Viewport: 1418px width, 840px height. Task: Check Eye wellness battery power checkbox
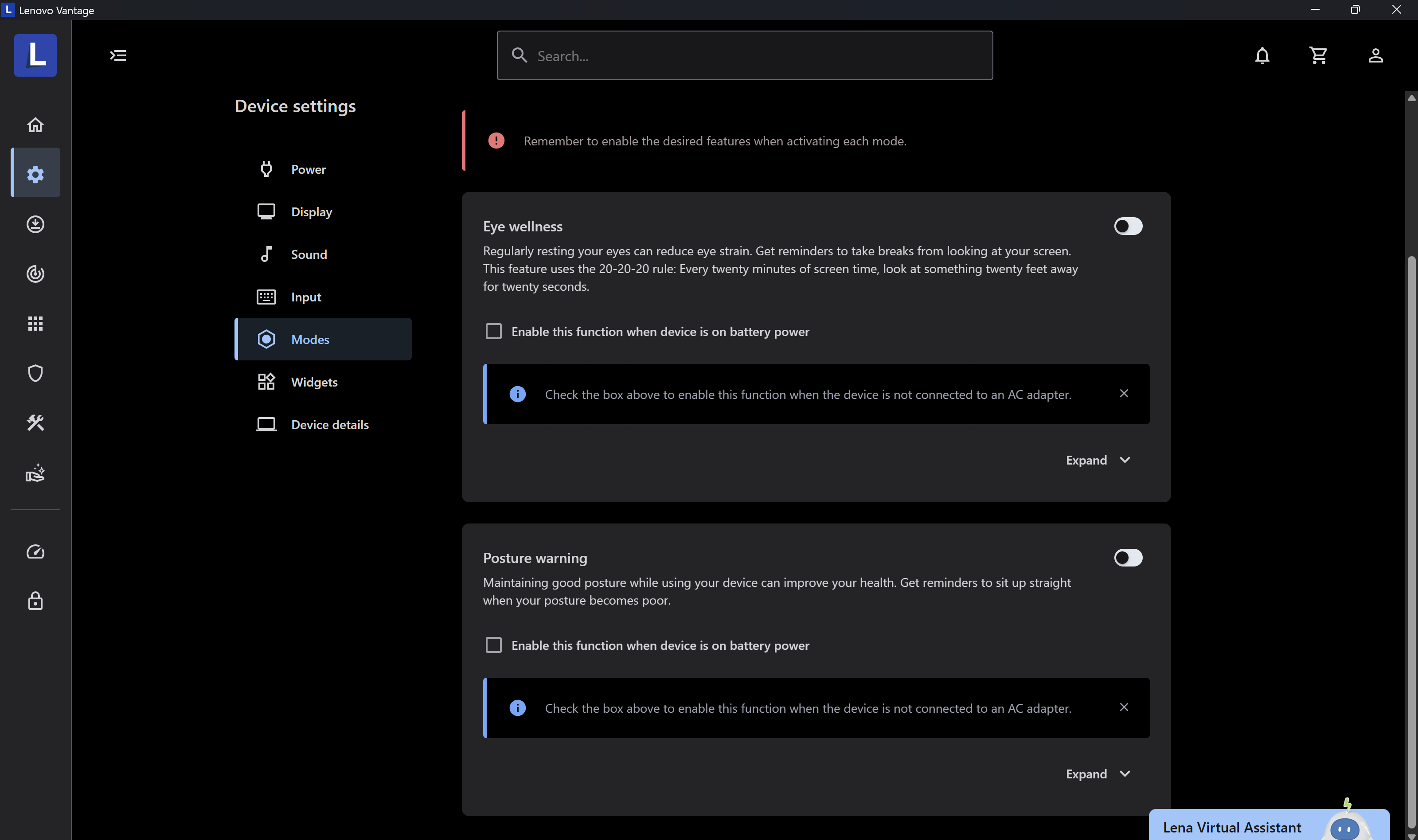[x=493, y=331]
